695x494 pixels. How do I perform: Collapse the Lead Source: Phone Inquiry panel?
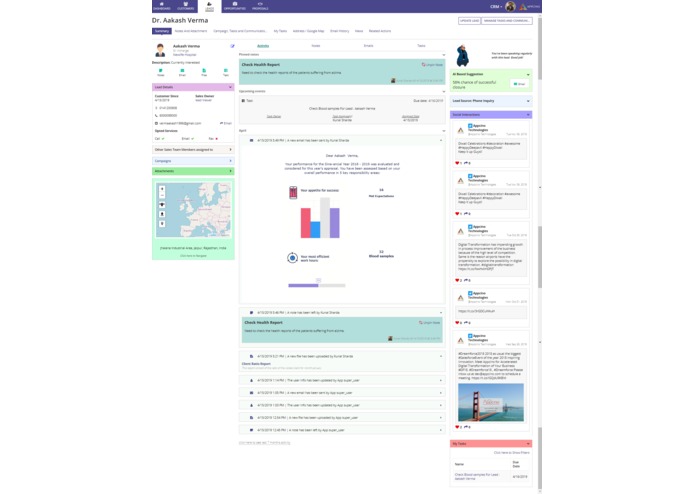528,101
